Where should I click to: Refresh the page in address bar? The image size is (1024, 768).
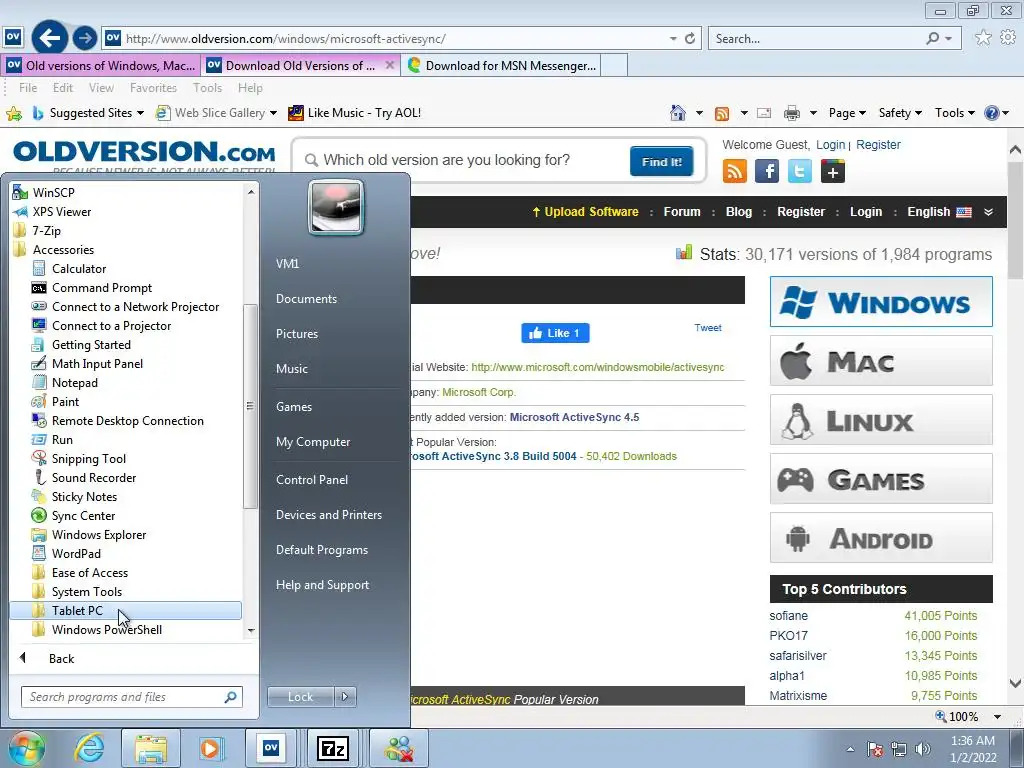[690, 39]
